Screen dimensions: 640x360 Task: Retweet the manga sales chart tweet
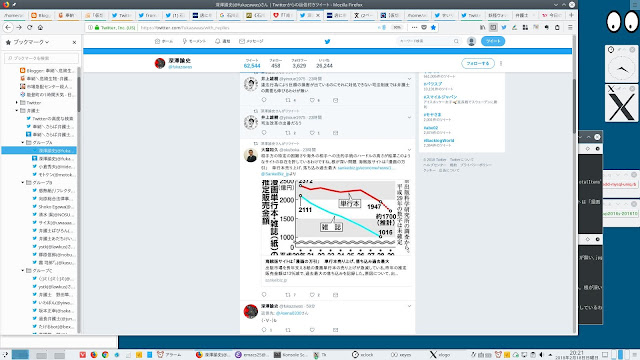(289, 295)
